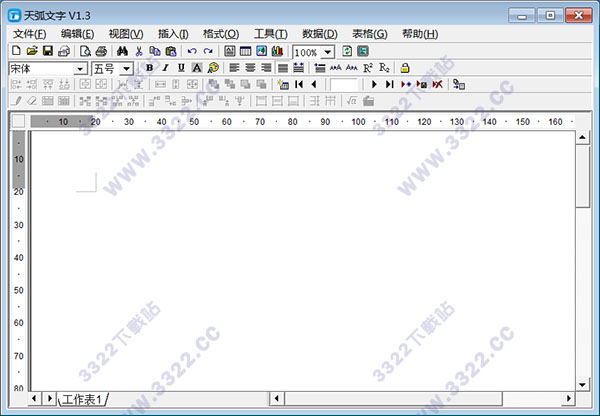Click the yellow padlock lock icon
The image size is (600, 416).
coord(405,68)
